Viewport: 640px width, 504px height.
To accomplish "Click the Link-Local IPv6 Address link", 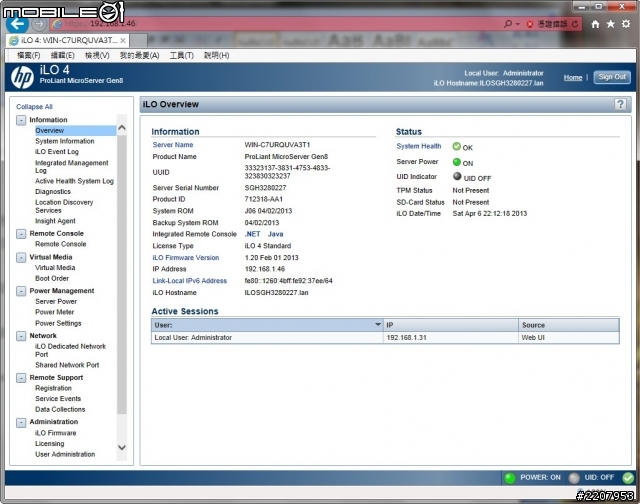I will coord(189,281).
